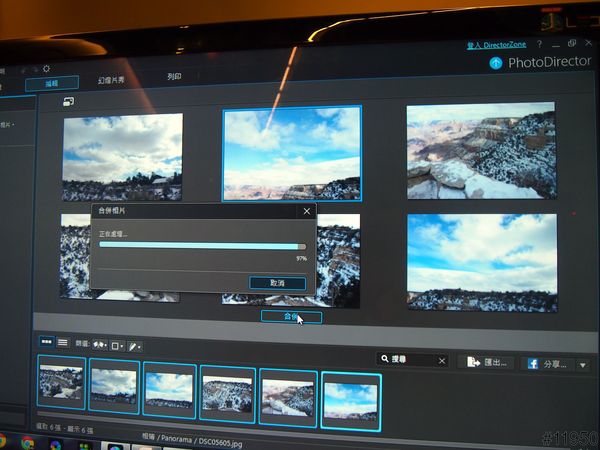Click the magnifier icon in search box

pos(383,359)
